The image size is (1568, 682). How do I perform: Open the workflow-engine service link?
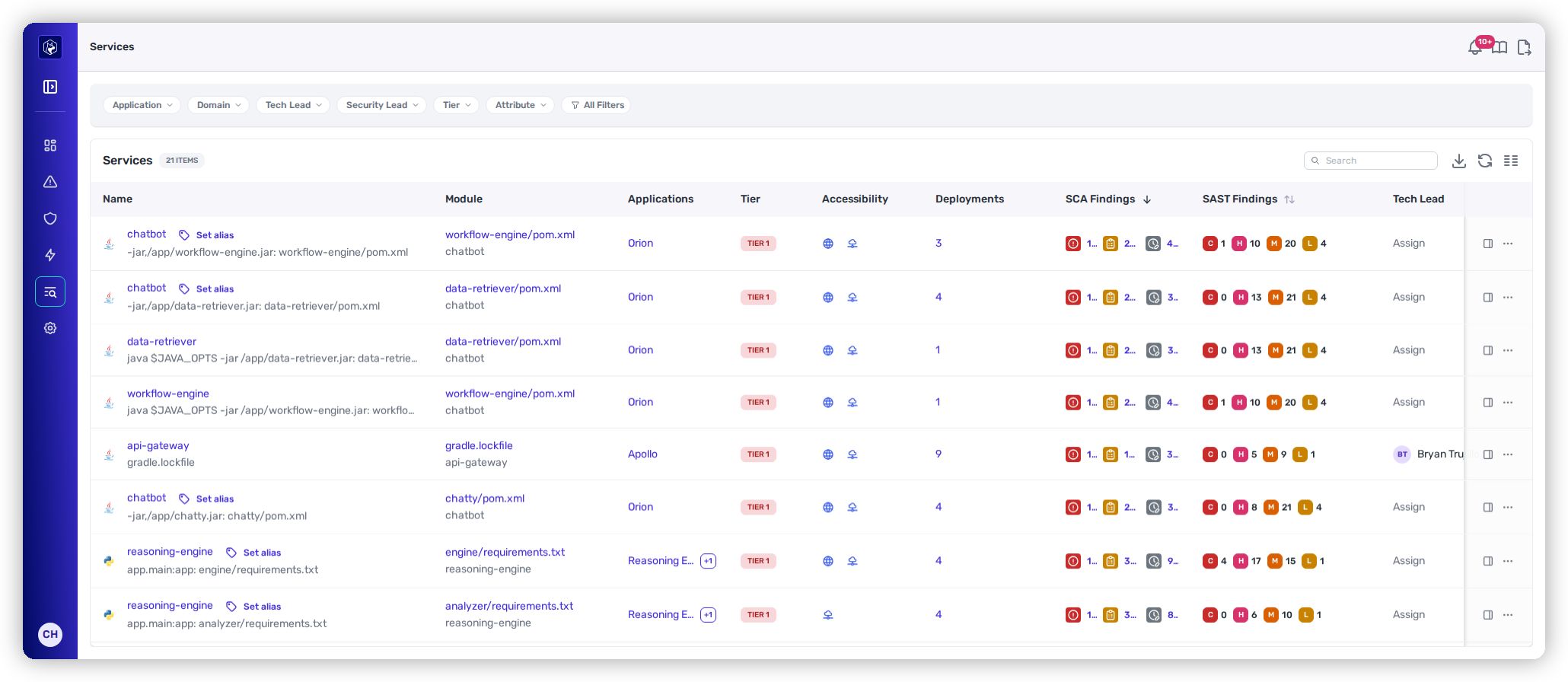tap(167, 394)
